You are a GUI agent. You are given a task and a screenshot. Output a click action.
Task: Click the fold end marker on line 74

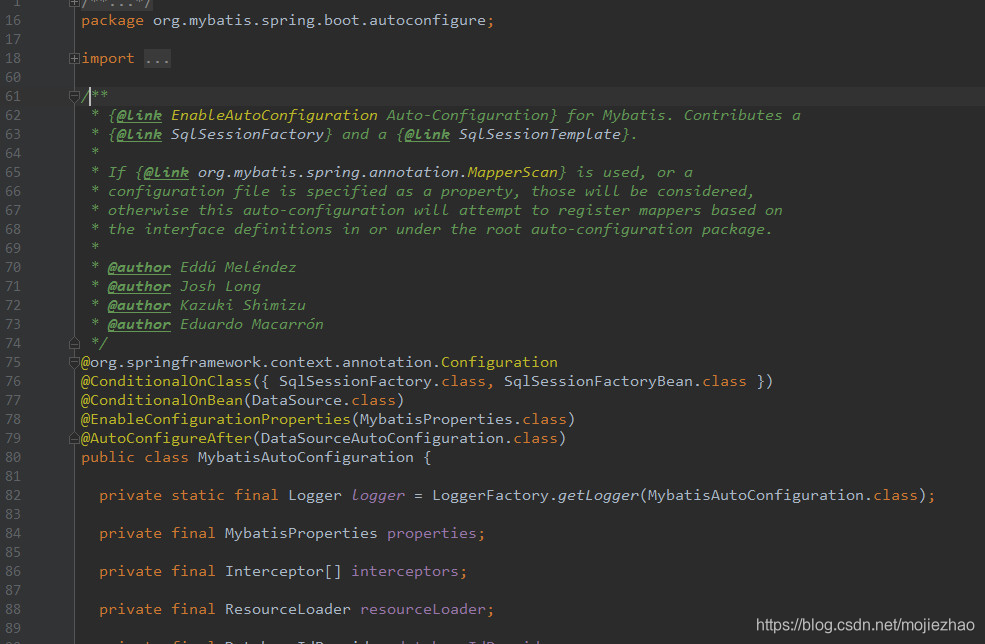[74, 344]
